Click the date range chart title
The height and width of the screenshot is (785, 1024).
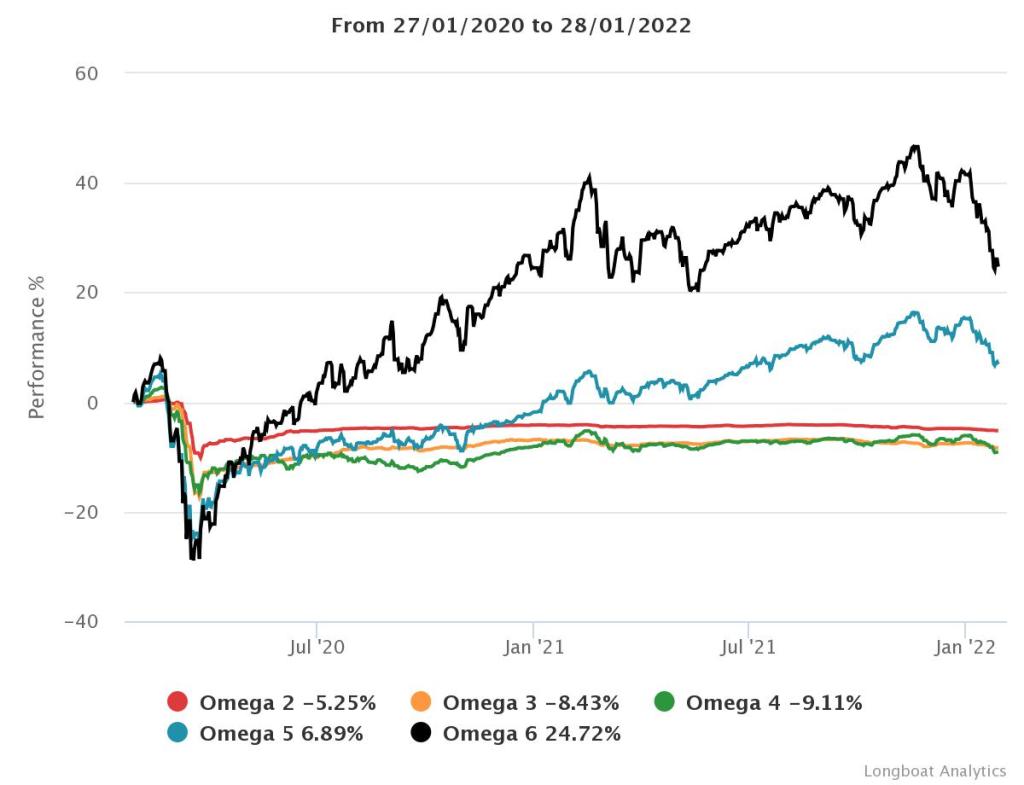[511, 26]
